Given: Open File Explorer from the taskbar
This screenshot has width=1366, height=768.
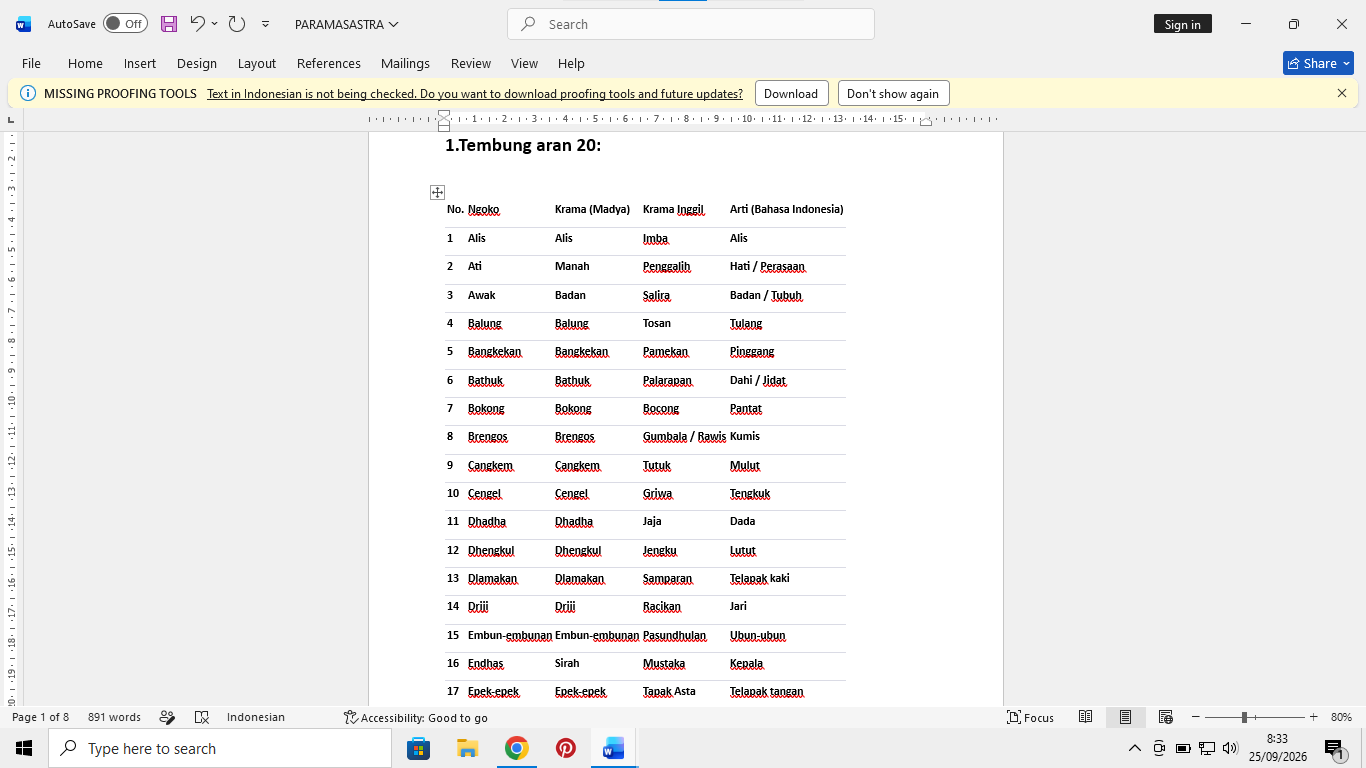Looking at the screenshot, I should point(467,748).
